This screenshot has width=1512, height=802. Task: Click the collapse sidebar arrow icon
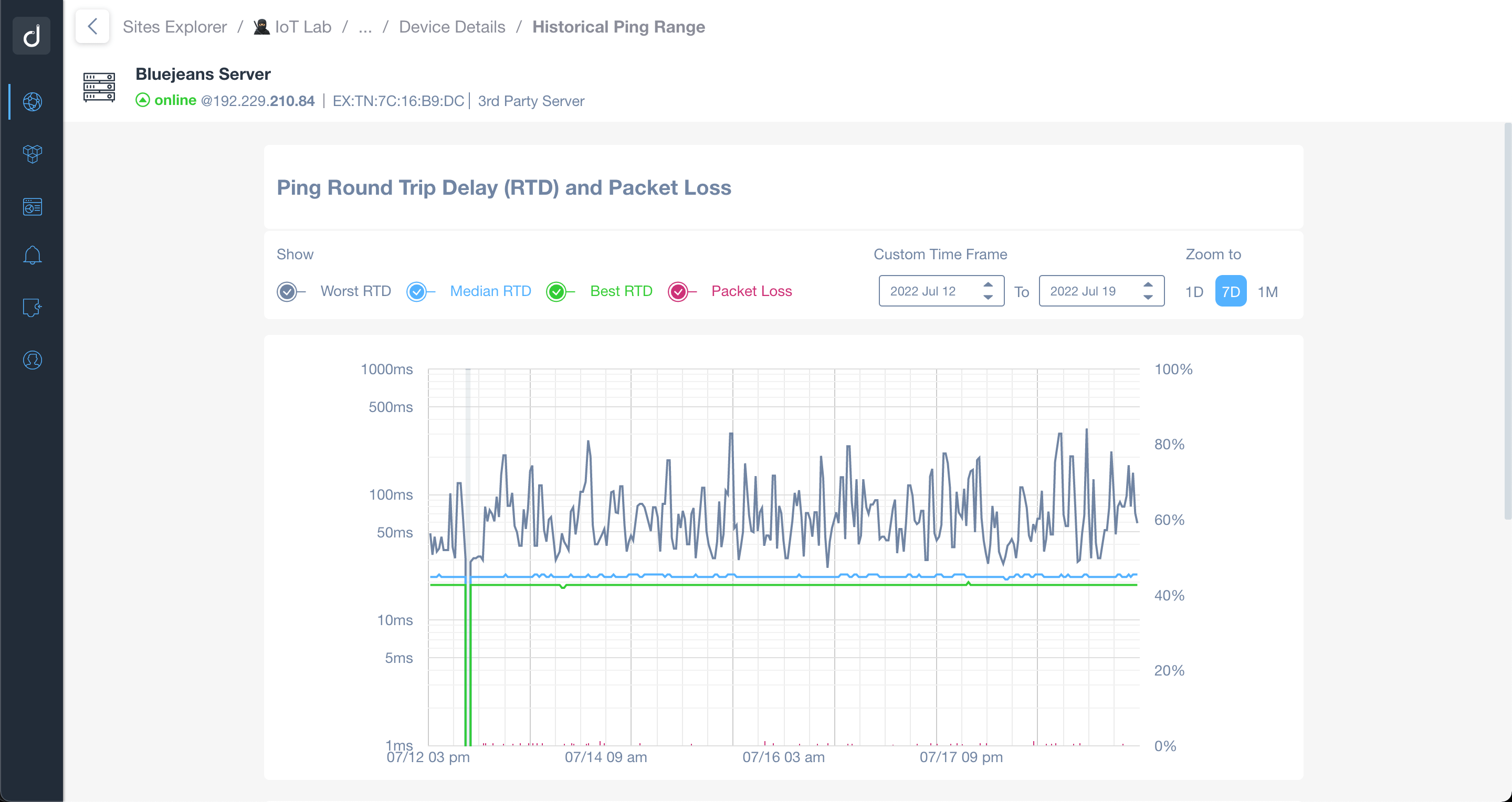pos(91,27)
